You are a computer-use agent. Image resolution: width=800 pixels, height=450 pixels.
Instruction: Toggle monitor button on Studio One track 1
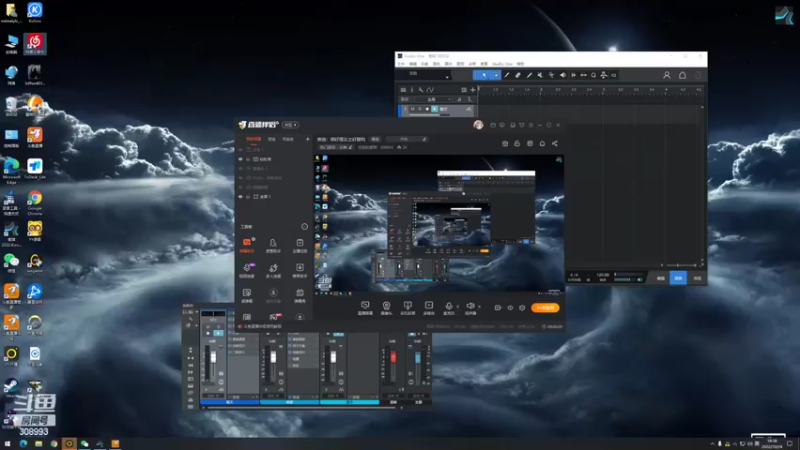click(x=434, y=109)
